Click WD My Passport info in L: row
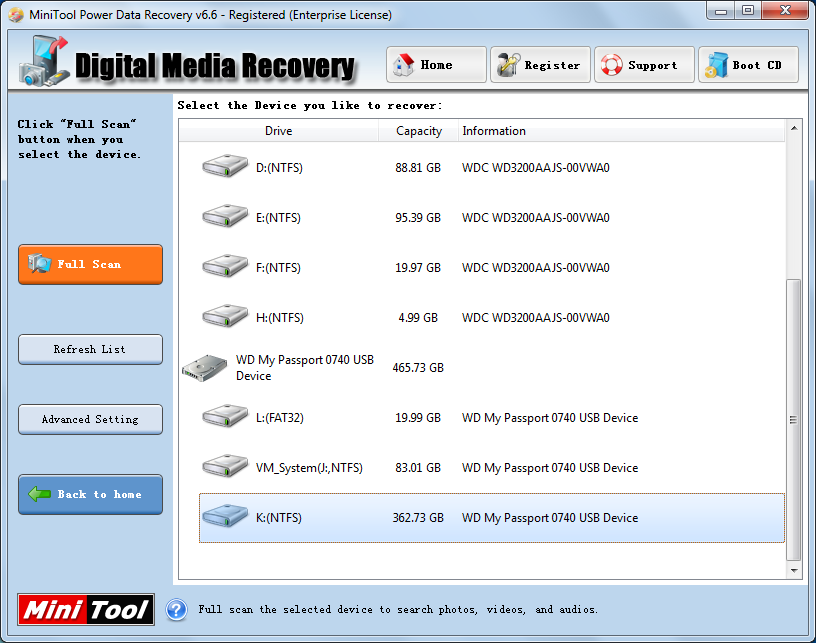This screenshot has width=816, height=643. [550, 418]
